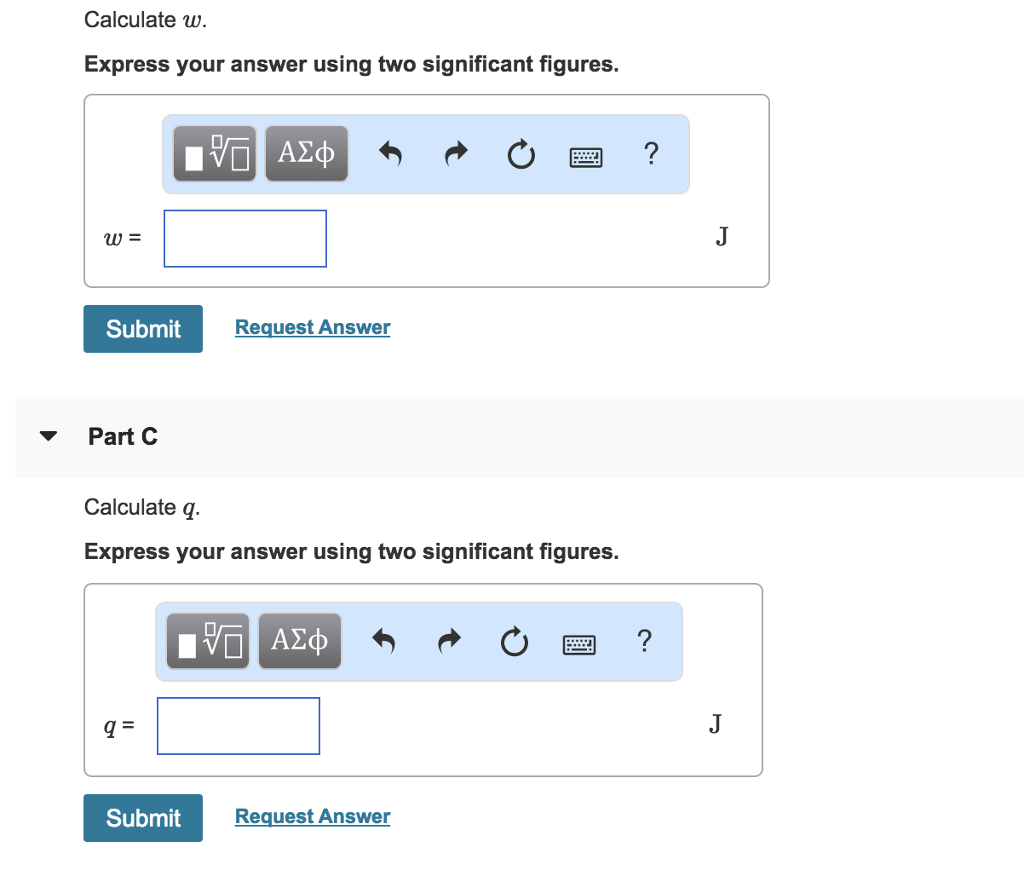Open math templates tool in q toolbar
Viewport: 1024px width, 876px height.
tap(207, 641)
